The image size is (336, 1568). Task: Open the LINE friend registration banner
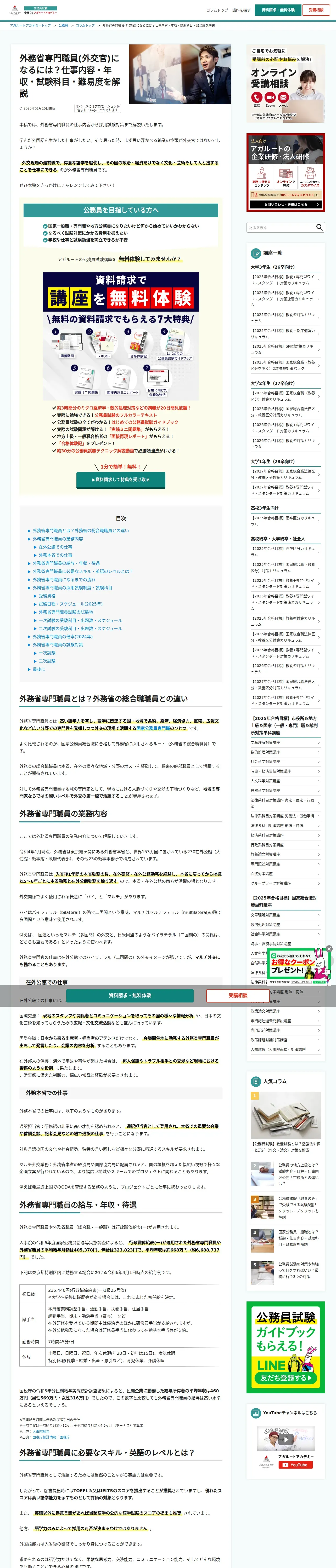point(285,1348)
